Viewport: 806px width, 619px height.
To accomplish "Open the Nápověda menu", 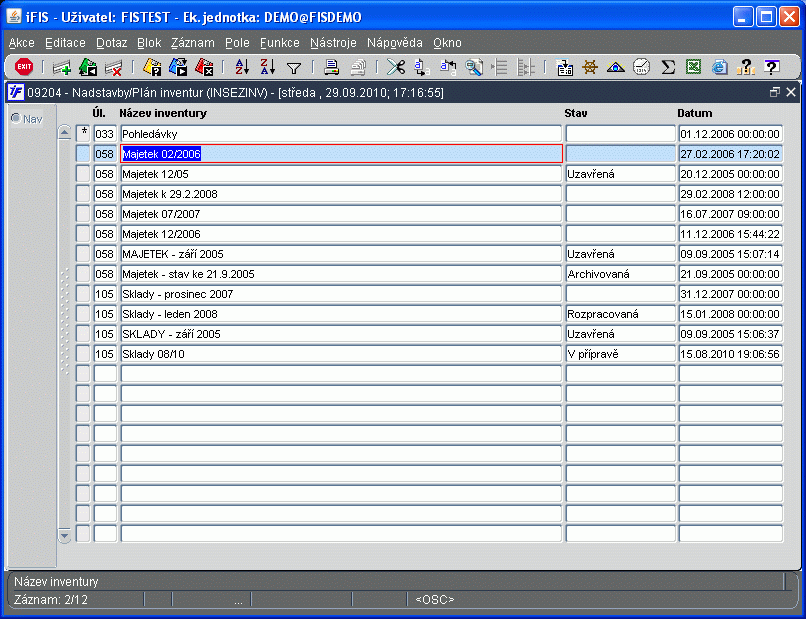I will [x=395, y=43].
